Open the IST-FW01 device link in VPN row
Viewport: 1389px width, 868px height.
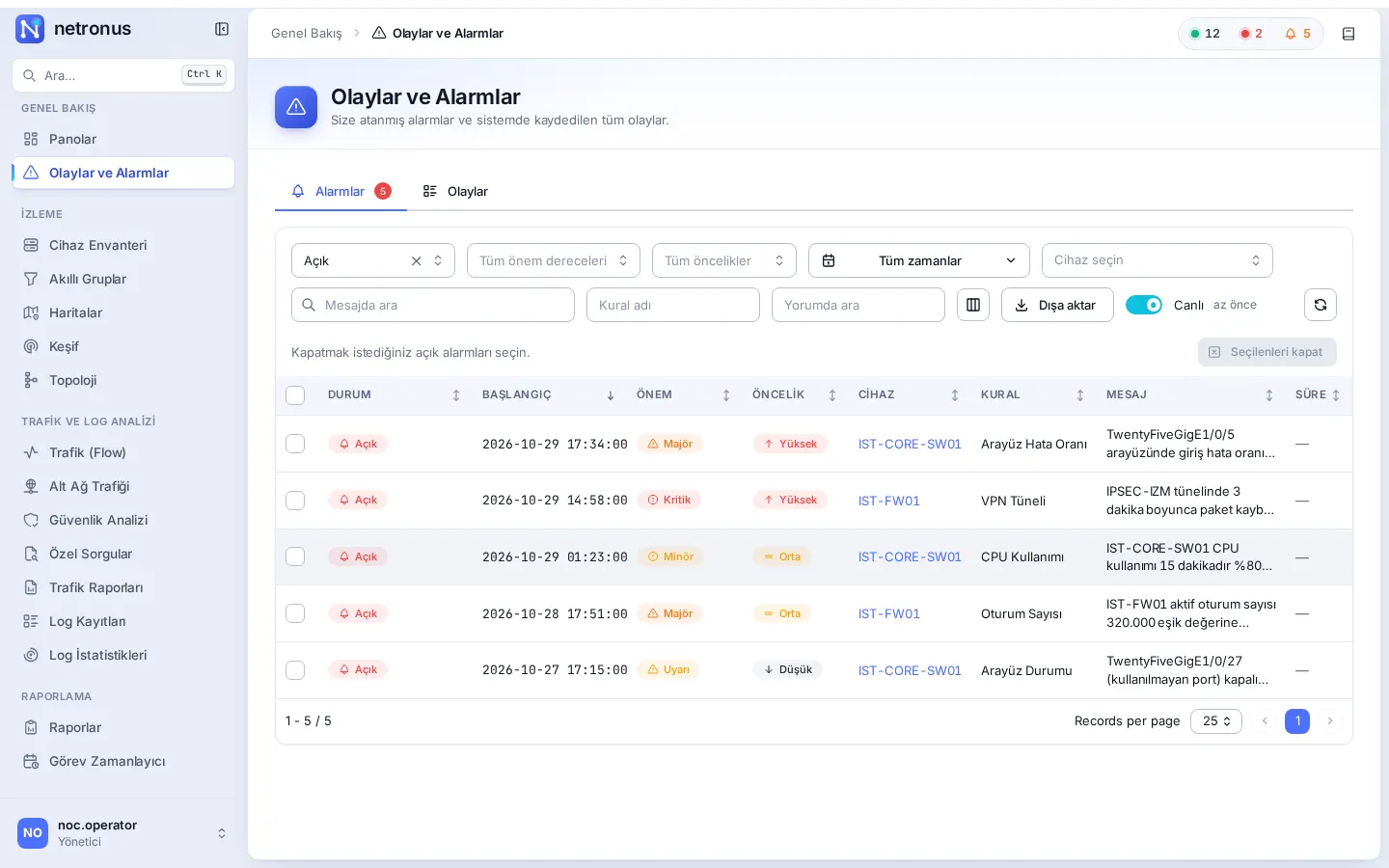[889, 501]
